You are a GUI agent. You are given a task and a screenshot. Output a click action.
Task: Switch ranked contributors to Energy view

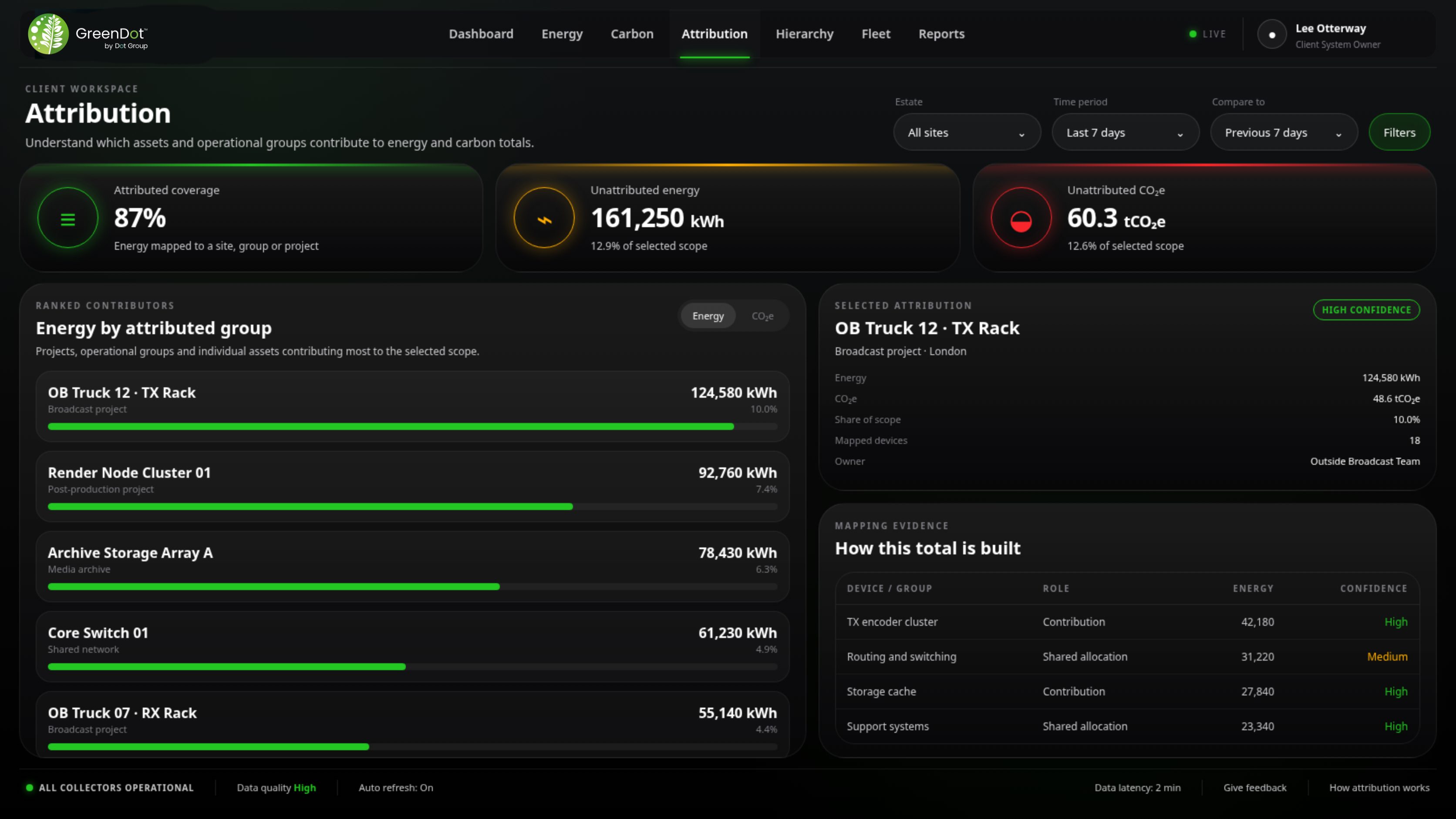708,316
